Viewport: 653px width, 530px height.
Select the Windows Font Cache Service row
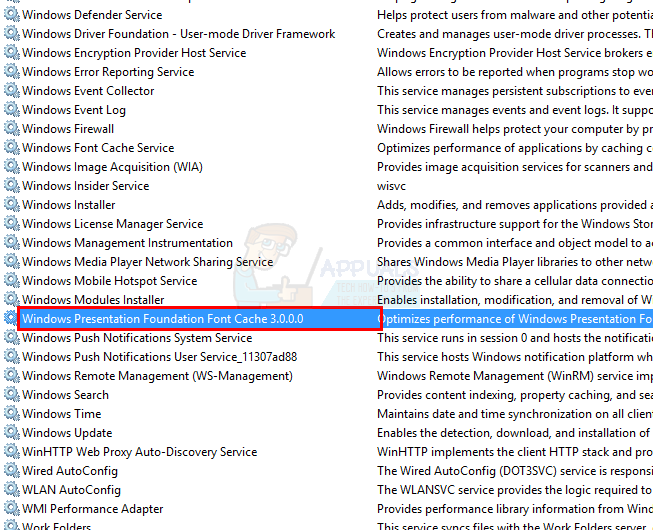(x=98, y=148)
